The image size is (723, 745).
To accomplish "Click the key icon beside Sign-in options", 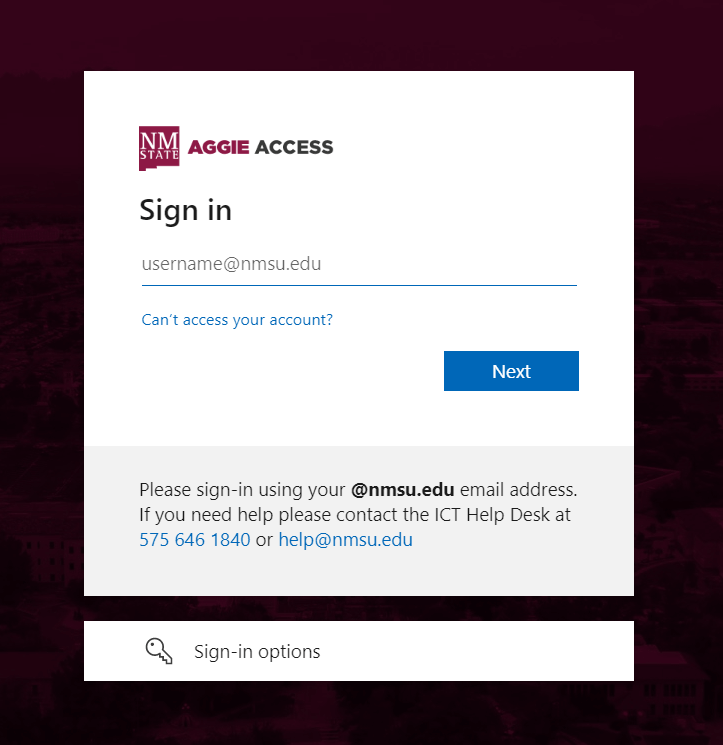I will click(159, 651).
